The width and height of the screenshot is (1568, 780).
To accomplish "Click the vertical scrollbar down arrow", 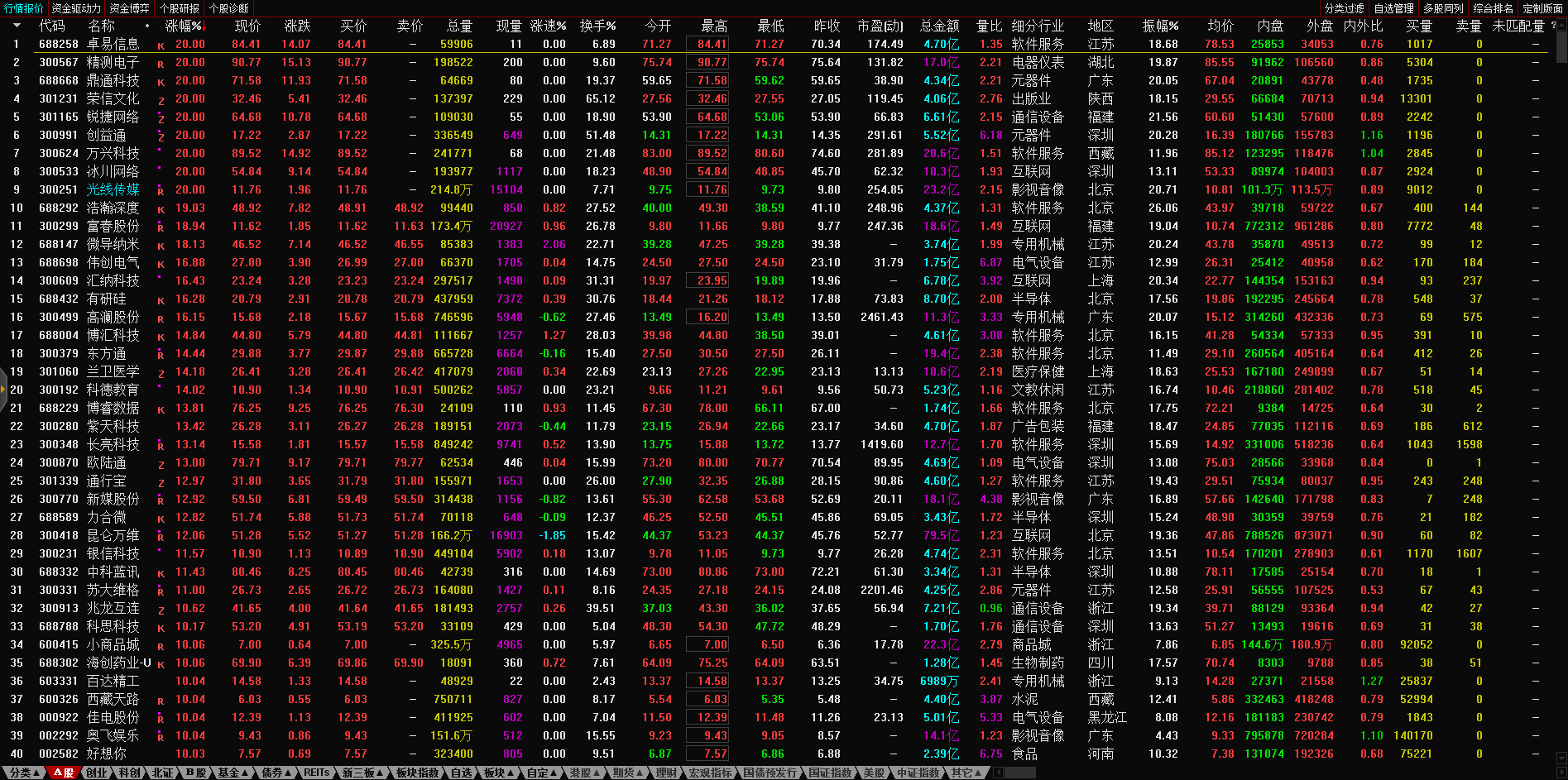I will [1561, 757].
